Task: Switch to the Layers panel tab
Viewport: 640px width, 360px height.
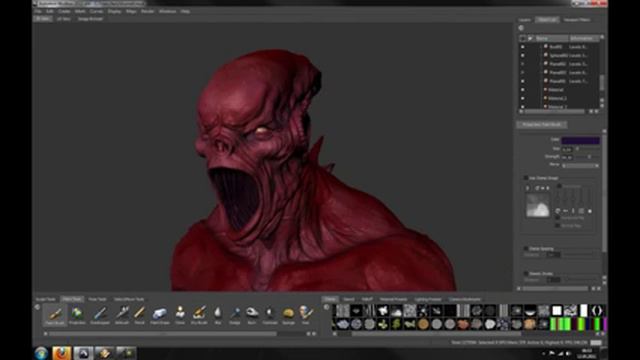Action: 524,20
